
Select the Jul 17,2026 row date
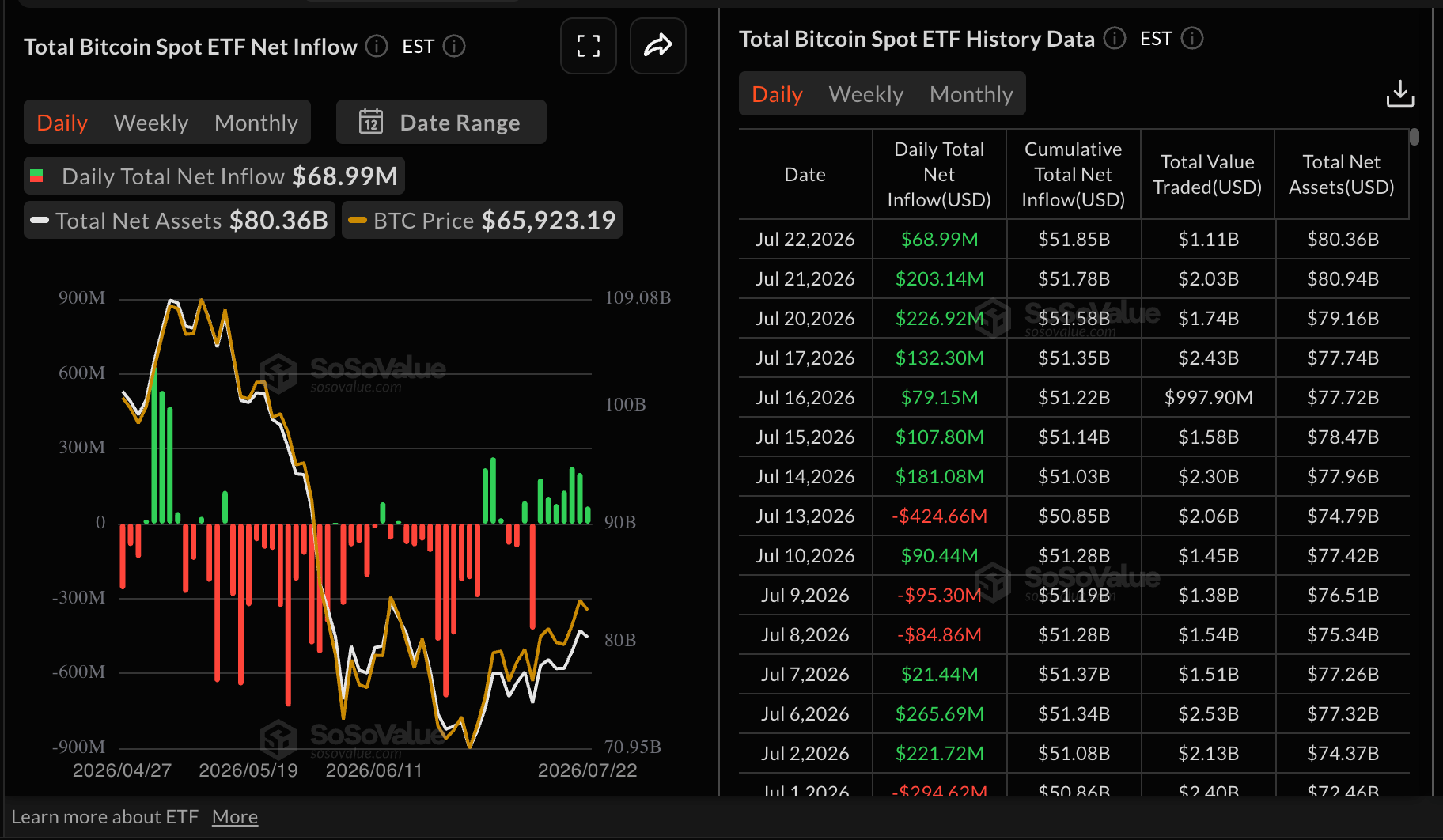pyautogui.click(x=805, y=358)
